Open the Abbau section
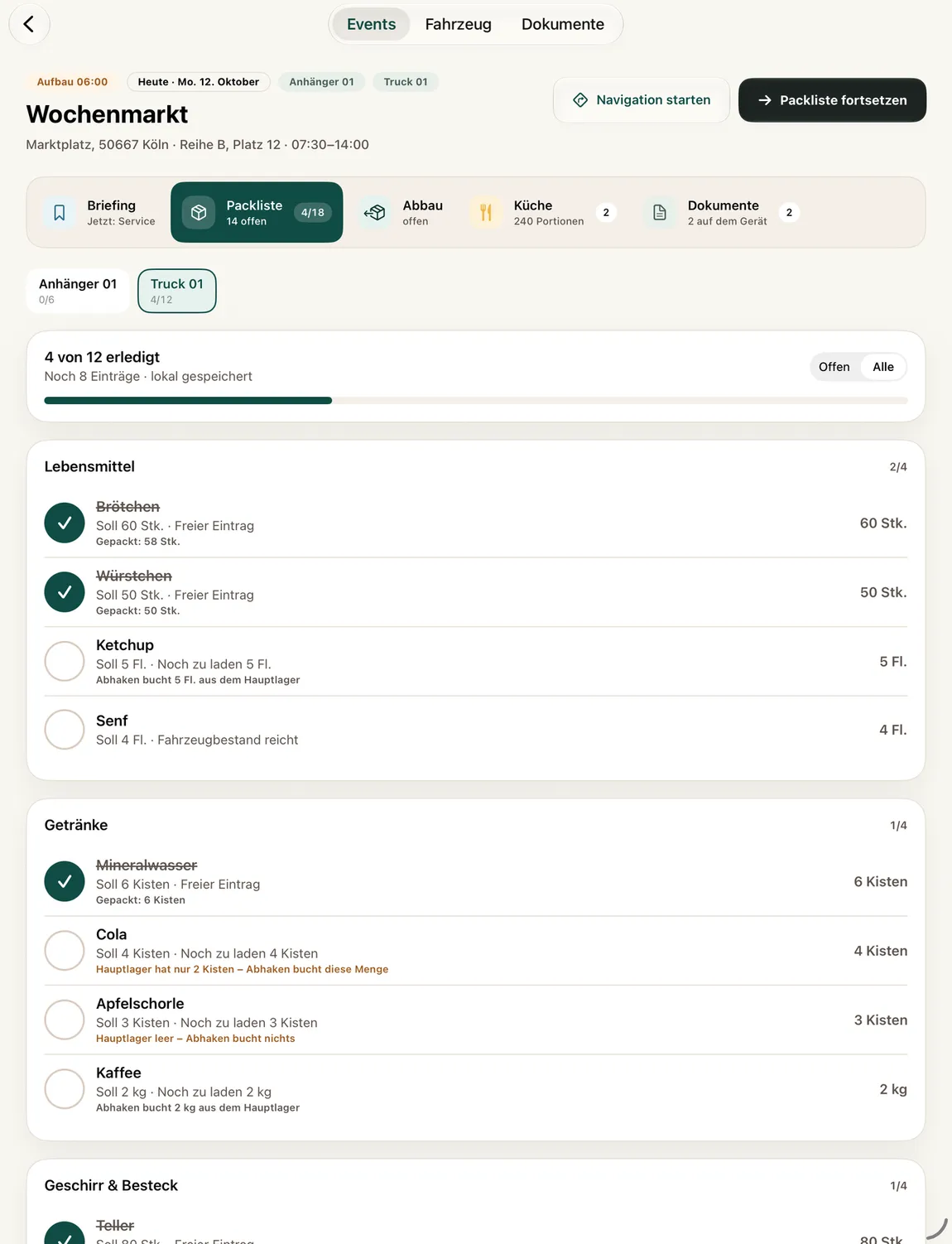 coord(403,213)
